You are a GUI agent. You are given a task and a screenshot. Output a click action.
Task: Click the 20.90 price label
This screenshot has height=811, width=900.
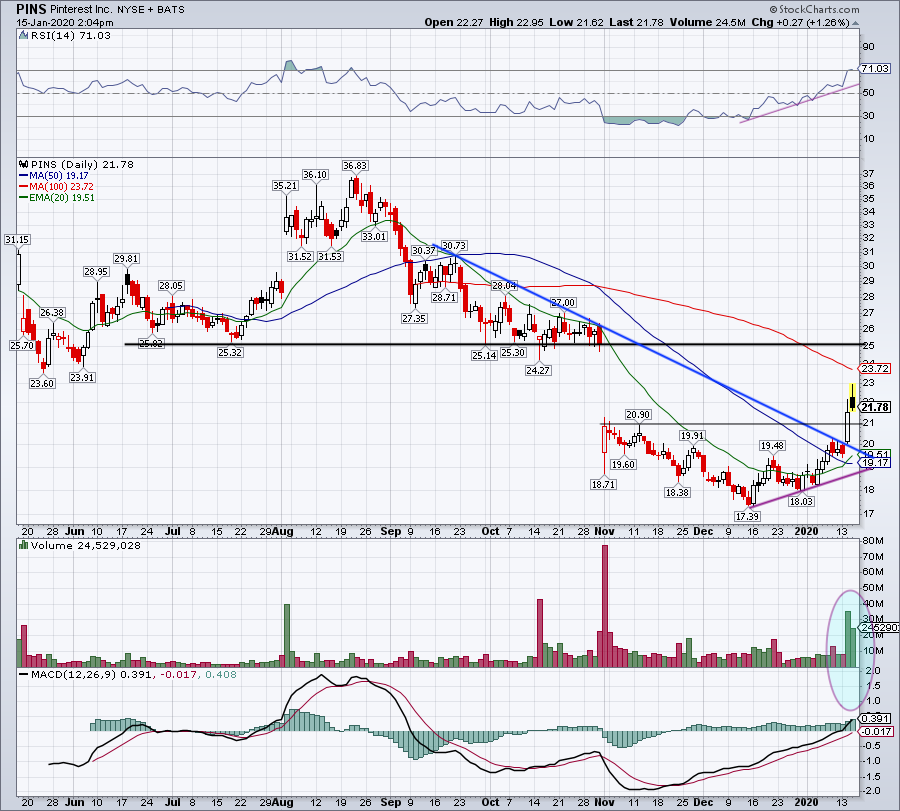click(x=638, y=414)
